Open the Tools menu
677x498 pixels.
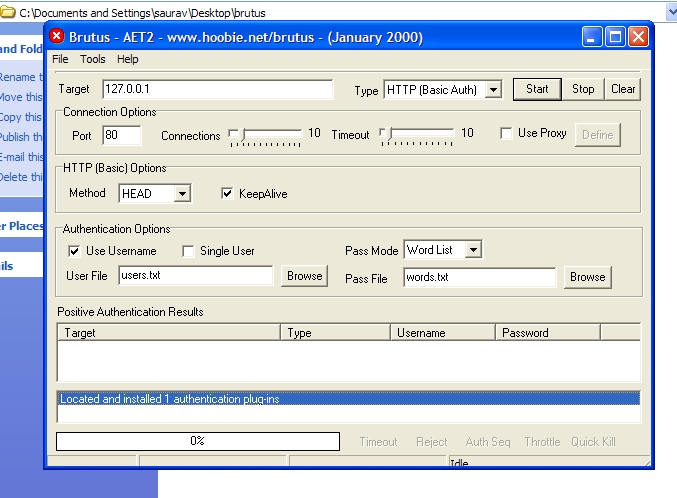coord(93,59)
